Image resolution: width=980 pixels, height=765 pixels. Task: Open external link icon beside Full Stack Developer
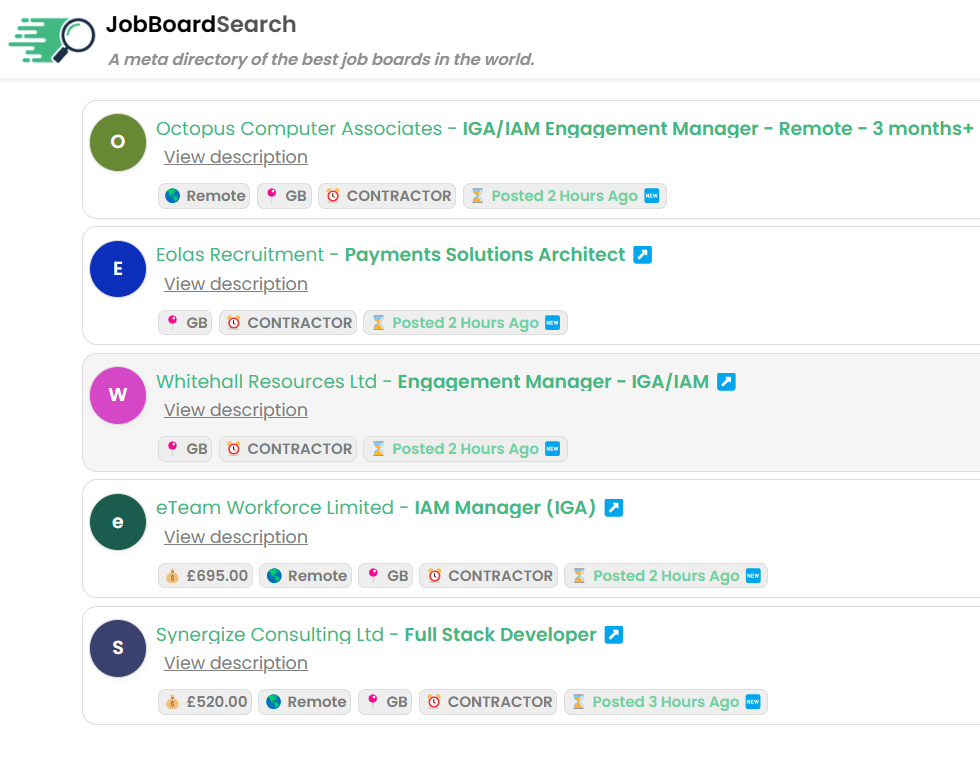(614, 635)
